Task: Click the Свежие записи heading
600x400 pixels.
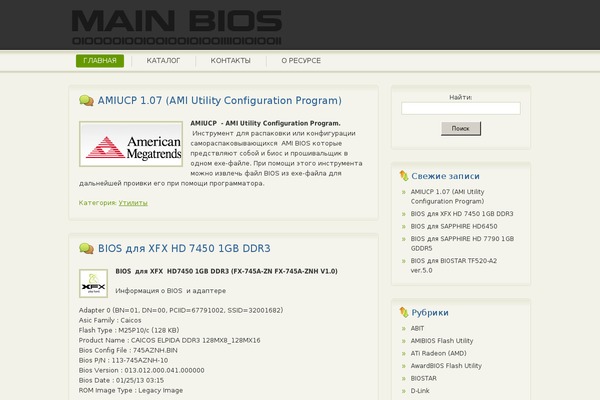Action: [x=445, y=176]
